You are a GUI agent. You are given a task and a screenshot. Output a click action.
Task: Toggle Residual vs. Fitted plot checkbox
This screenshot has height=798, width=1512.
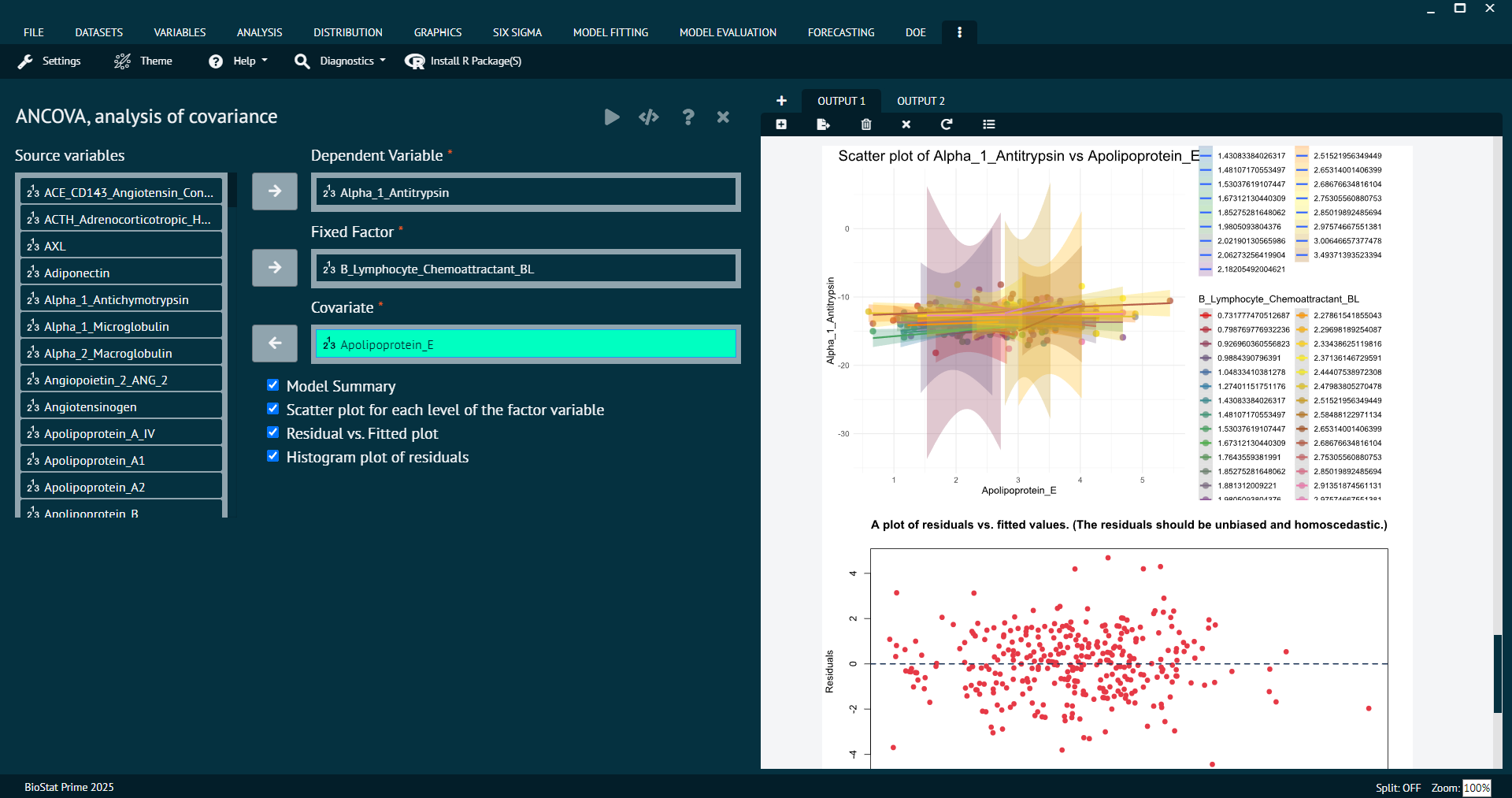pyautogui.click(x=272, y=432)
